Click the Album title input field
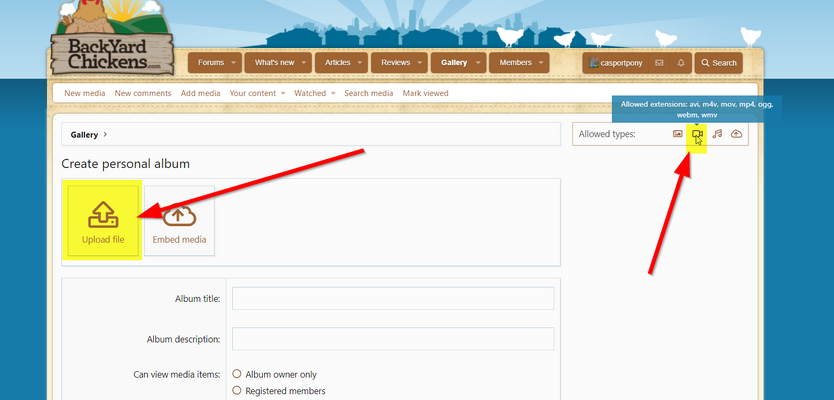Screen dimensions: 834x400 (x=393, y=299)
